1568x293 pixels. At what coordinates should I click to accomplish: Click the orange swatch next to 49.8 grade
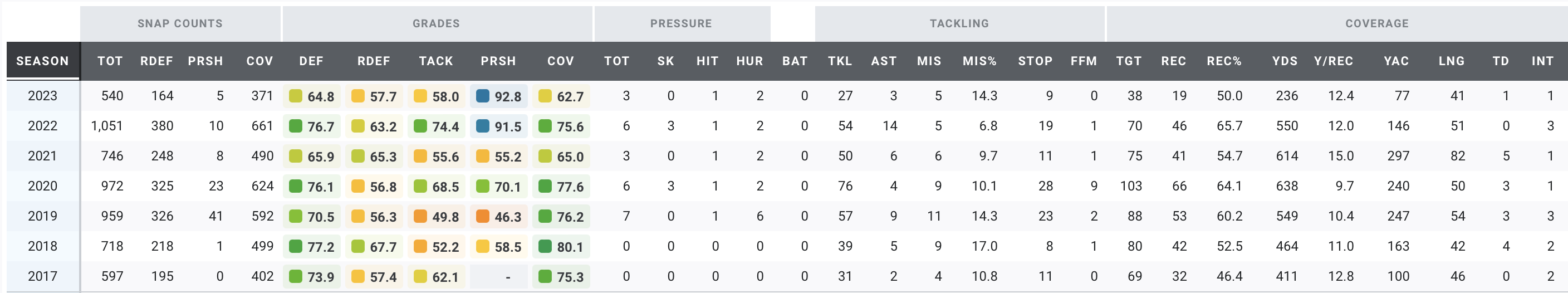click(420, 216)
